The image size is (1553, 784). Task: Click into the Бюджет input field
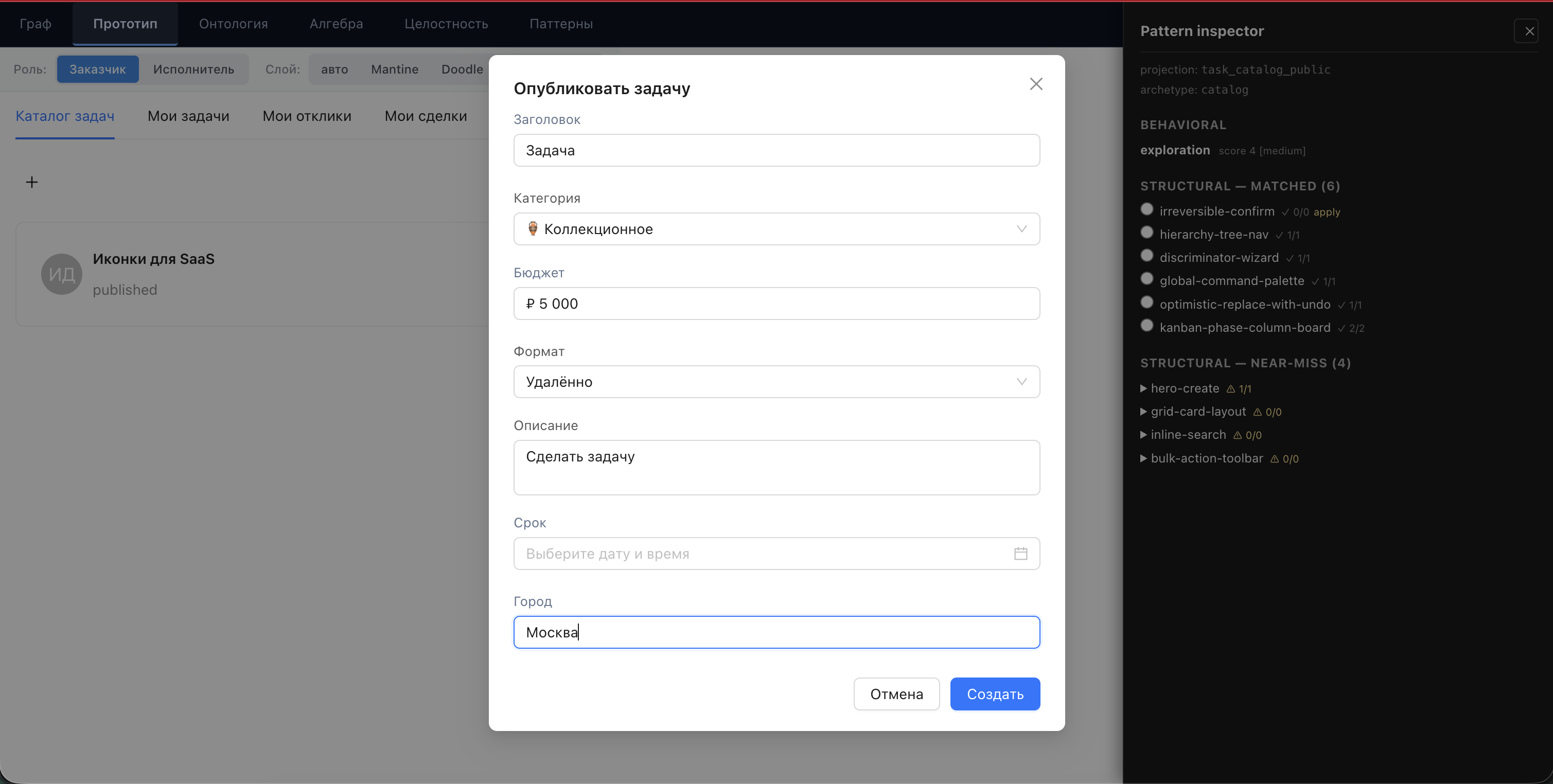pos(776,303)
